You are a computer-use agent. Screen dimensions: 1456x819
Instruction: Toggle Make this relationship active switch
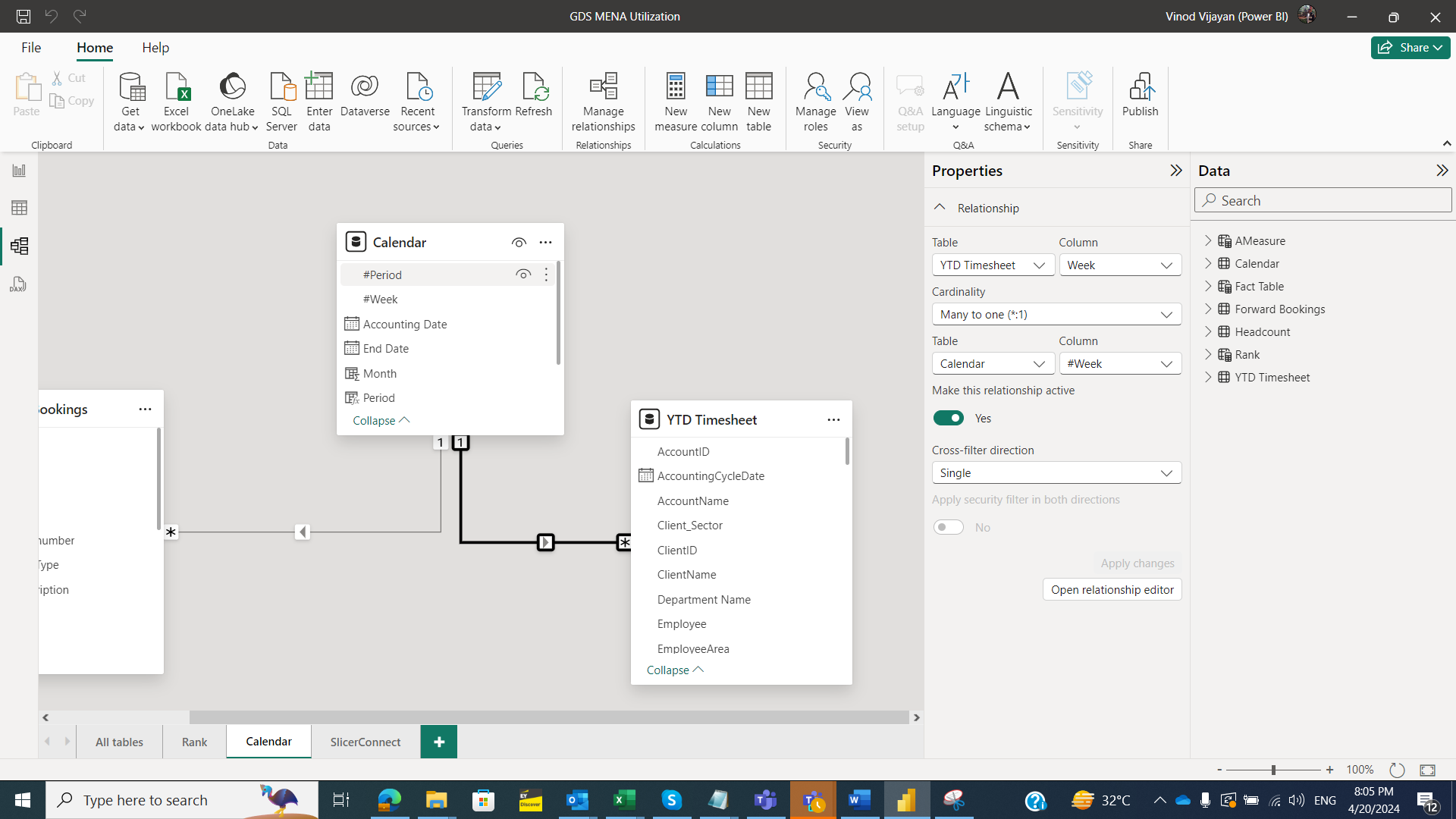tap(948, 418)
